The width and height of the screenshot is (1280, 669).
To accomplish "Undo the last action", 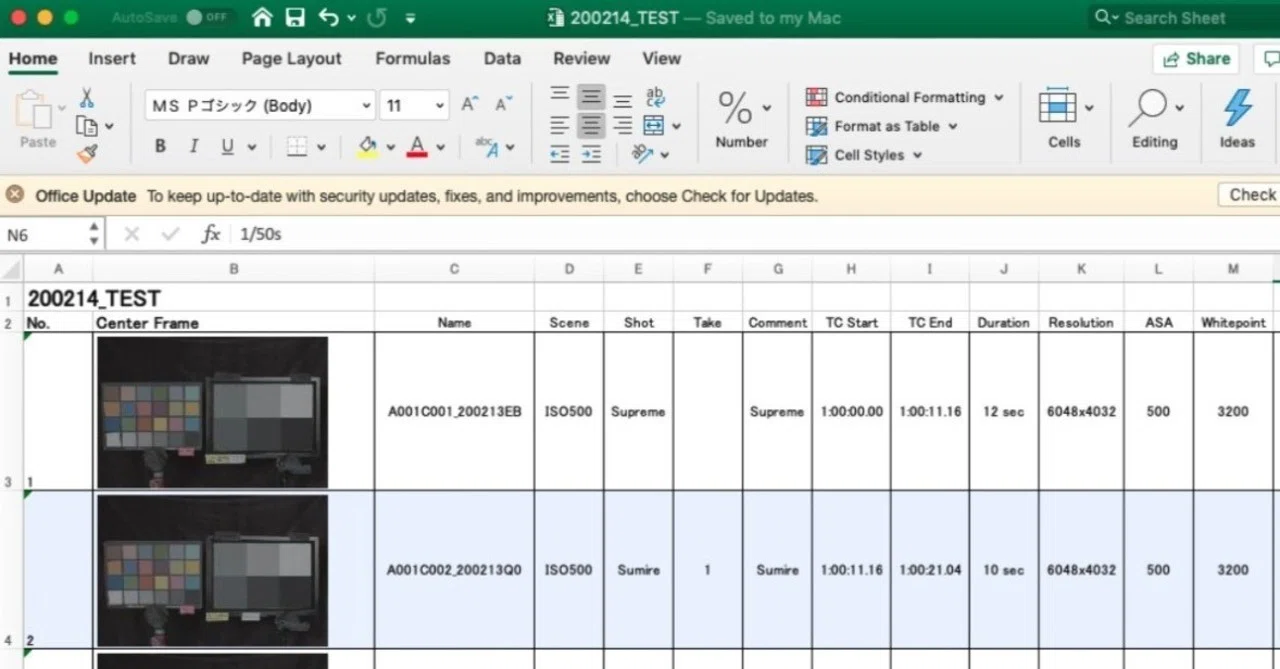I will click(x=328, y=17).
